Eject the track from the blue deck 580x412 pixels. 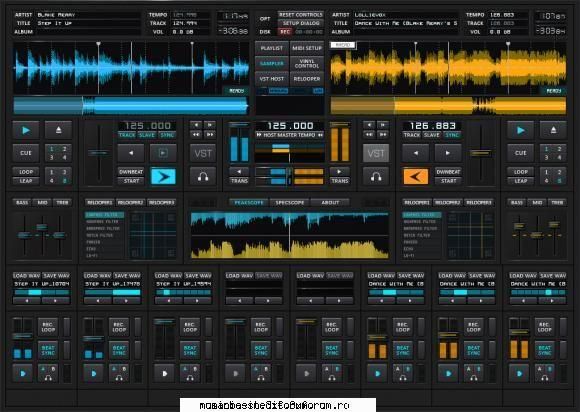[x=58, y=130]
